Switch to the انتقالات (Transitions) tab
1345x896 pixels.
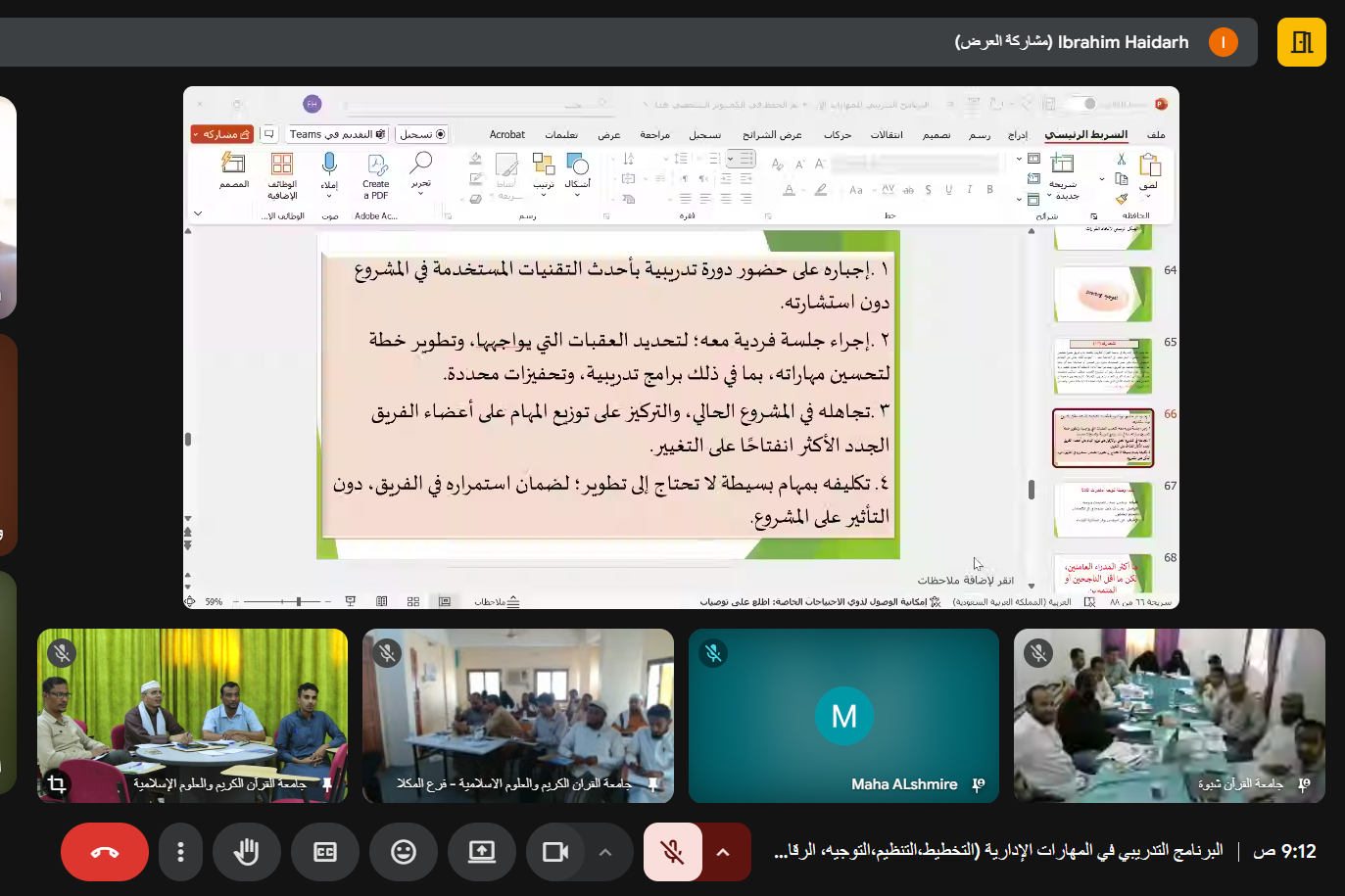[887, 134]
